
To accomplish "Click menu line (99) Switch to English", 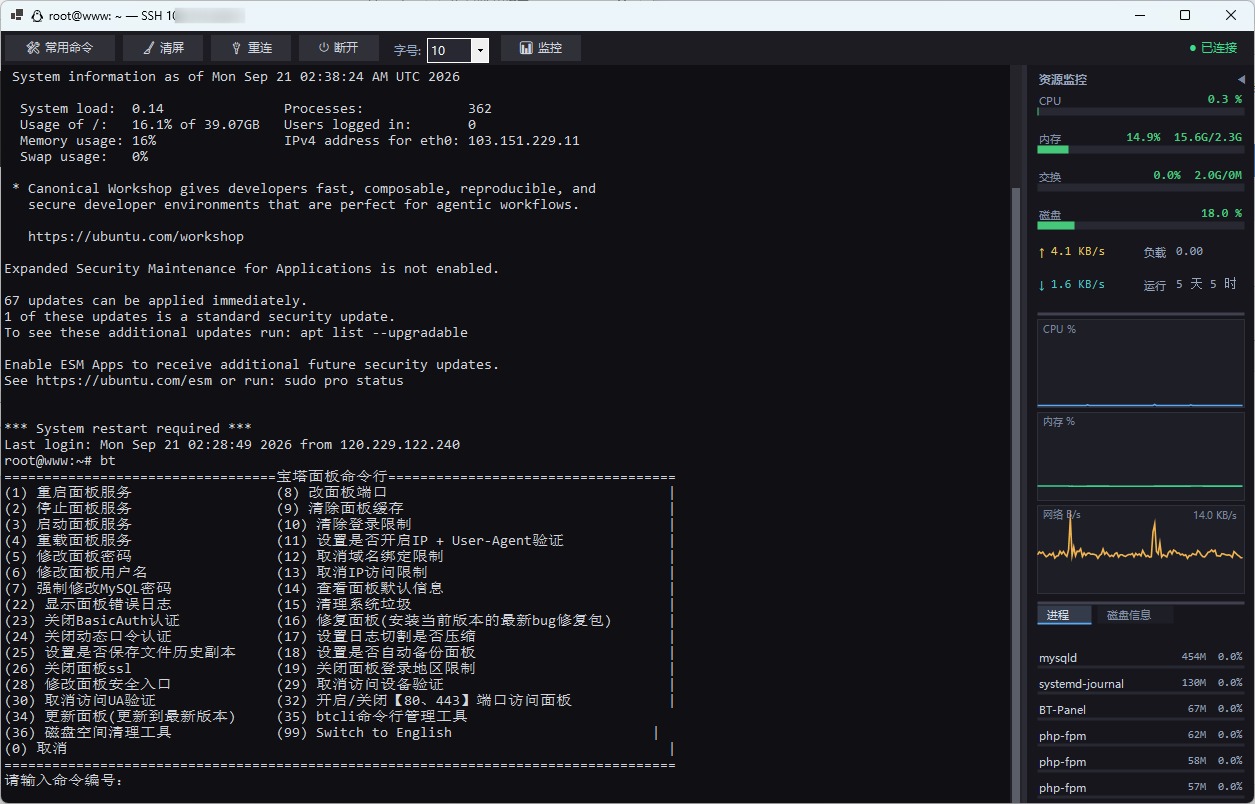I will (364, 733).
